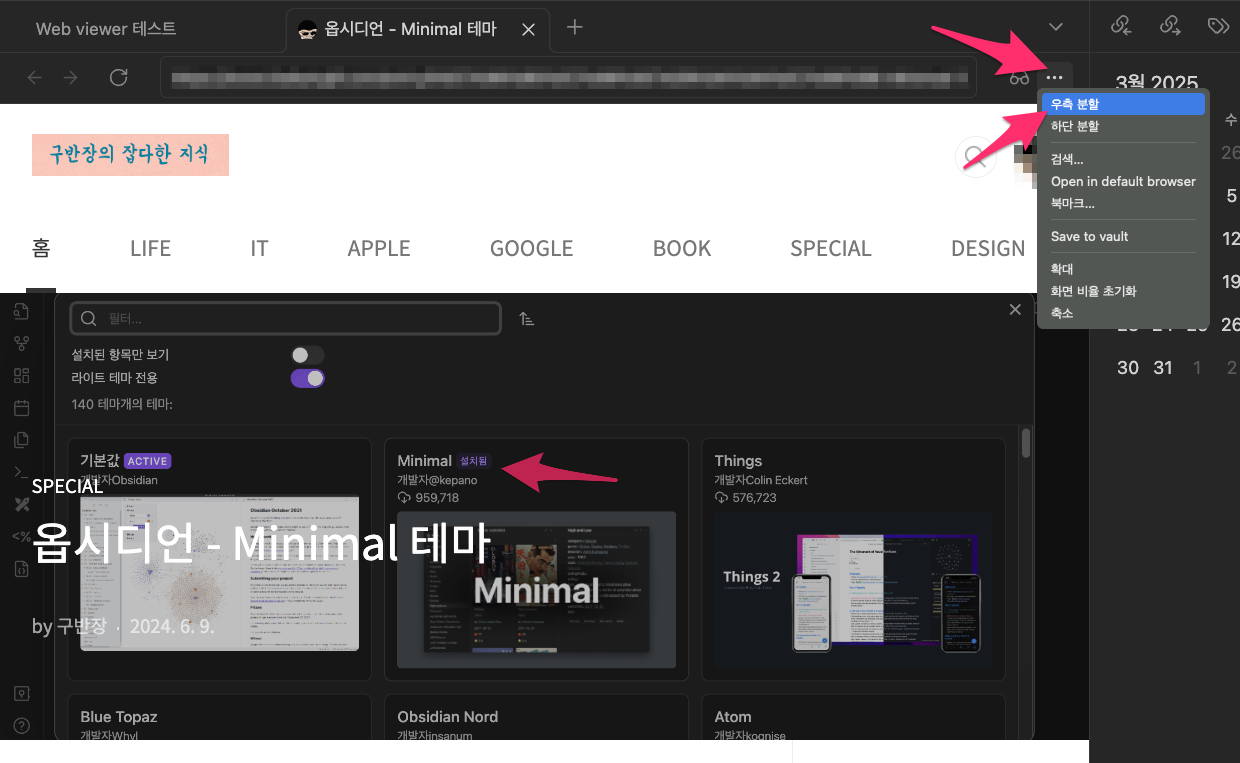Screen dimensions: 1240x763
Task: Select the '기본값' theme preview thumbnail
Action: [x=219, y=572]
